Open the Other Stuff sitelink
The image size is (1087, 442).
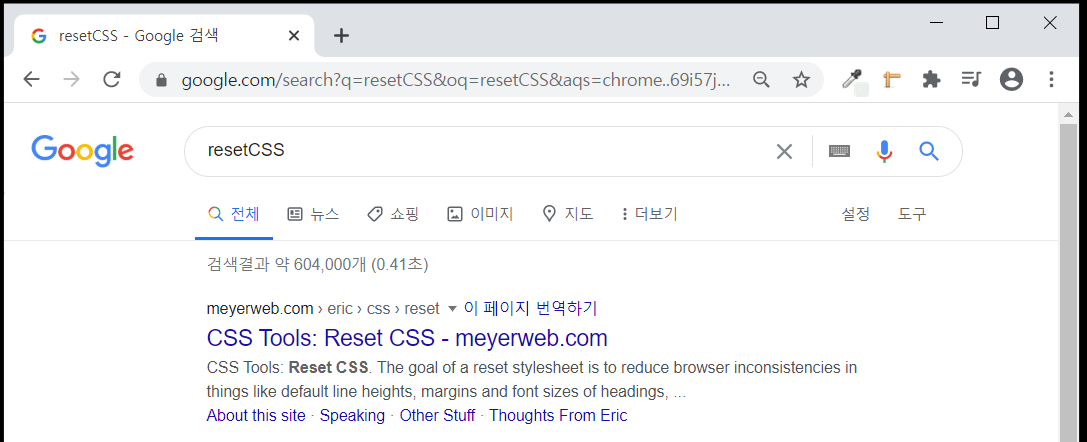click(x=437, y=416)
